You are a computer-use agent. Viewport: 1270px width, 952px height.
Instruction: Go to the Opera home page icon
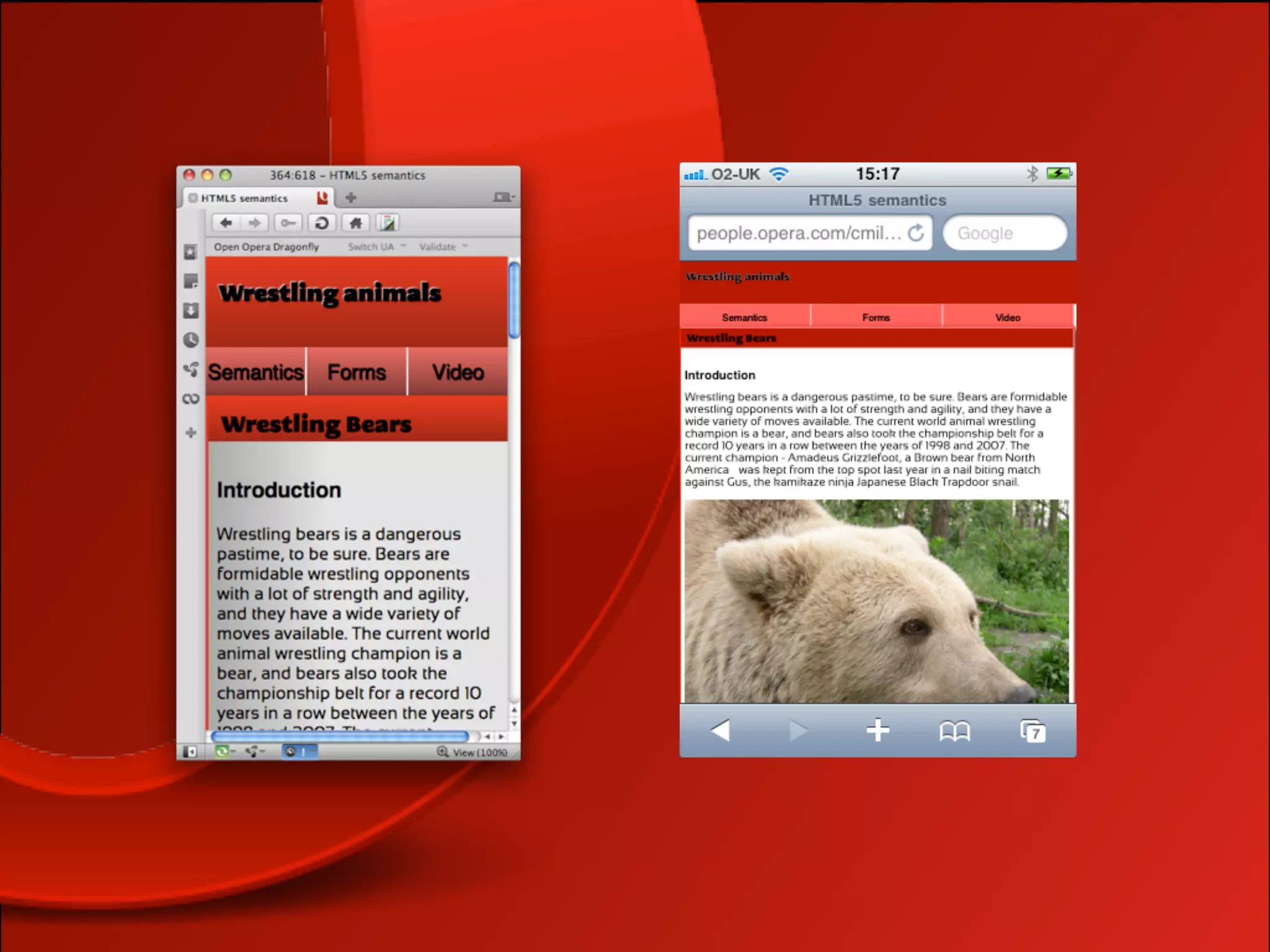pos(355,223)
